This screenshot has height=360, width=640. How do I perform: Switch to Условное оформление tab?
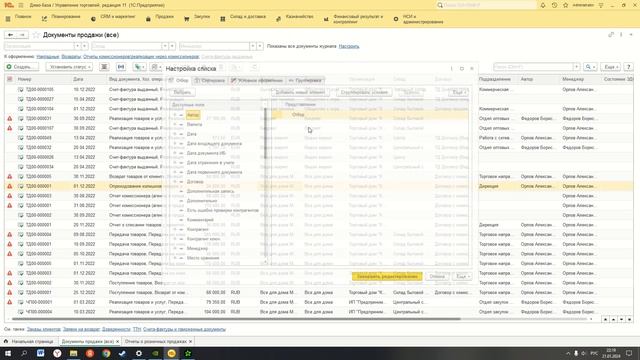[x=257, y=80]
